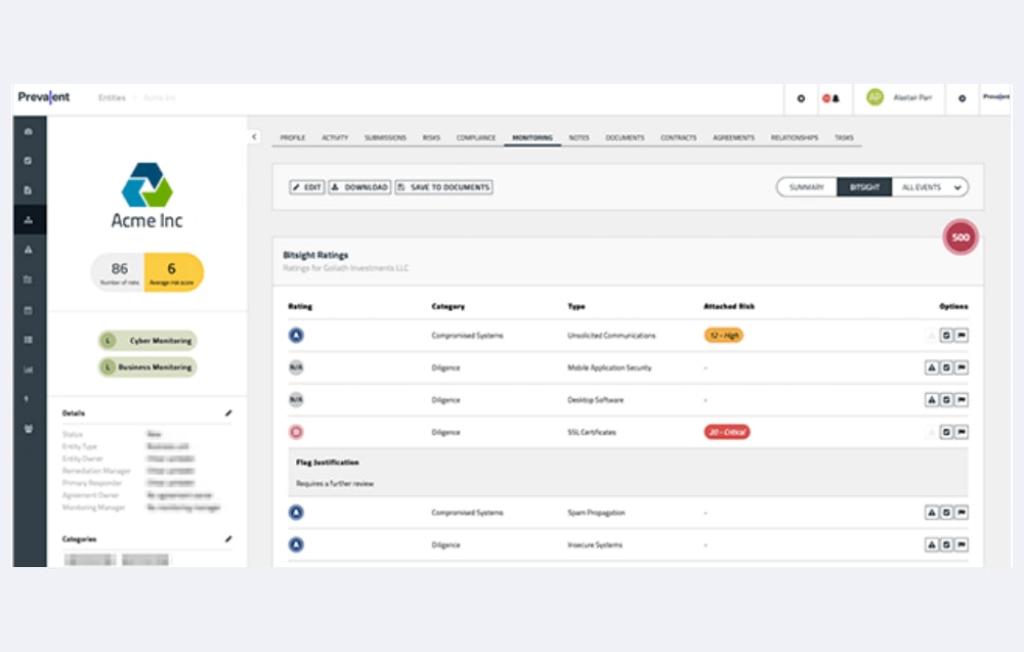Click the chart icon in left sidebar
Viewport: 1024px width, 652px height.
click(x=28, y=369)
